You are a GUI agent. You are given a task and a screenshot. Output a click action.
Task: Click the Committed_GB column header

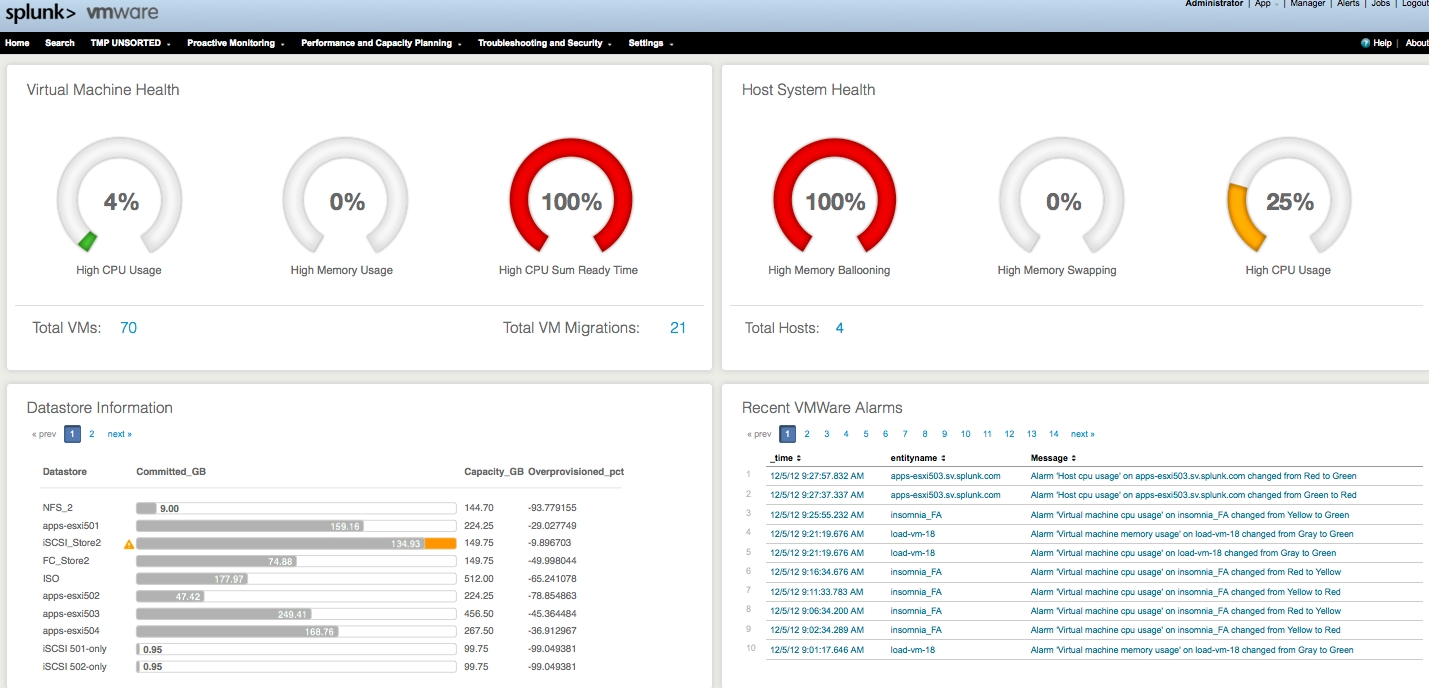[x=171, y=472]
